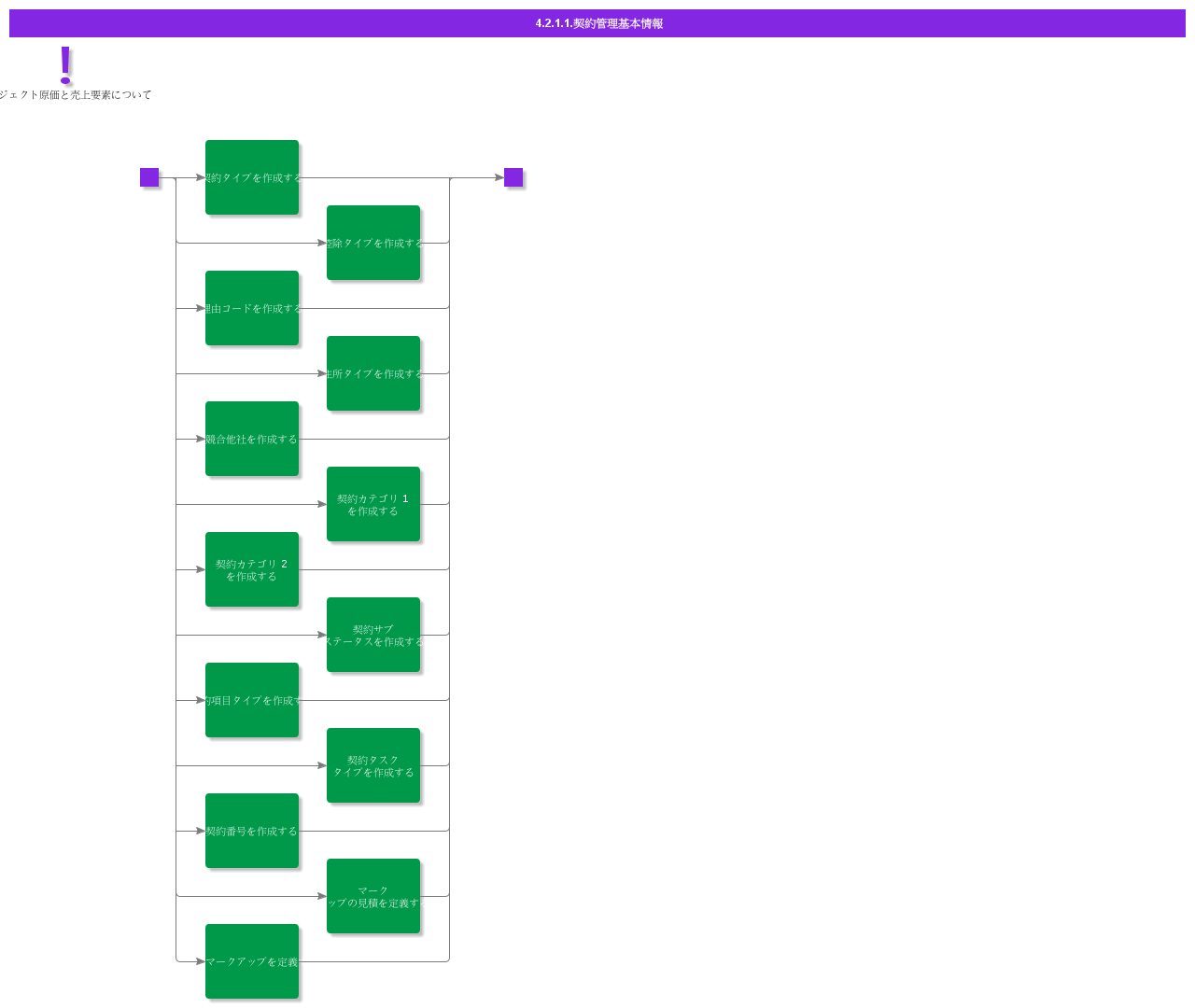Select 契約タスクタイプを作成する box
Screen dimensions: 1195x1008
tap(373, 765)
